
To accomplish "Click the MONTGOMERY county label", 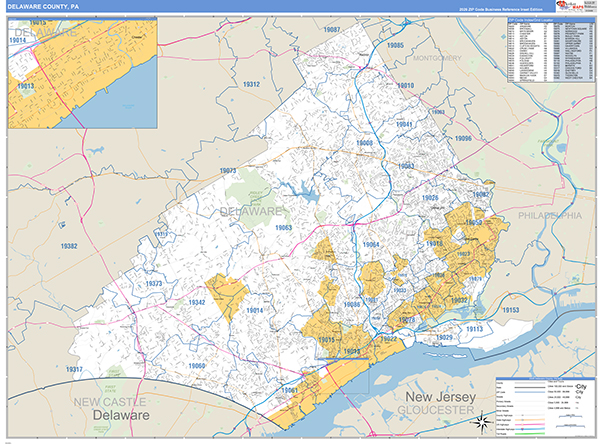I will pyautogui.click(x=437, y=58).
